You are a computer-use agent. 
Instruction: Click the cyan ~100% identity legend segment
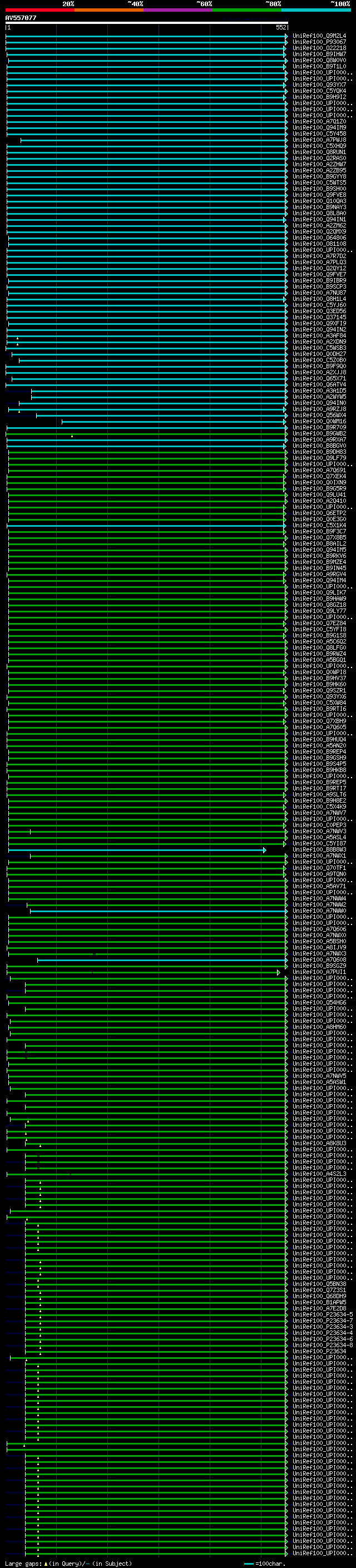pyautogui.click(x=316, y=10)
